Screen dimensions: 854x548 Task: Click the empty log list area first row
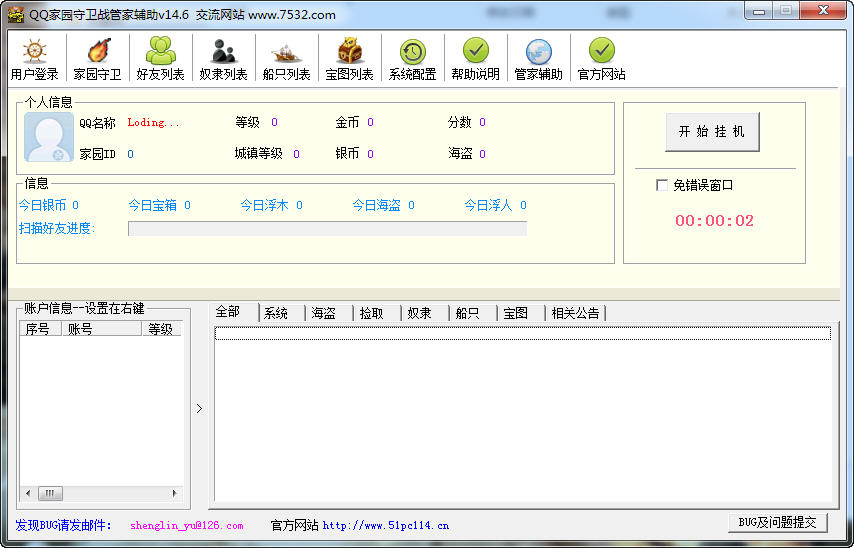click(523, 333)
